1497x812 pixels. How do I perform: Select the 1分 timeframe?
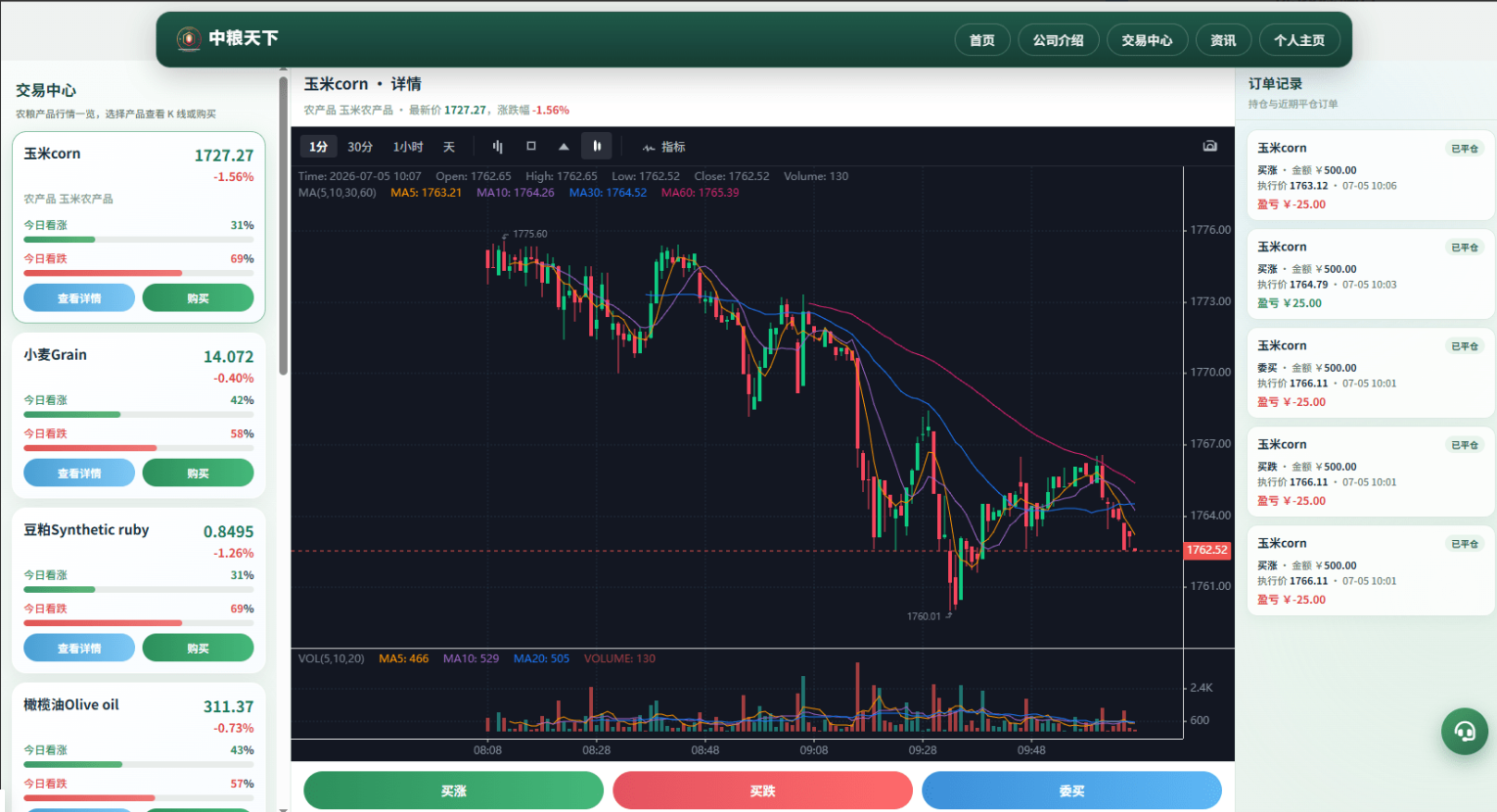click(x=319, y=147)
